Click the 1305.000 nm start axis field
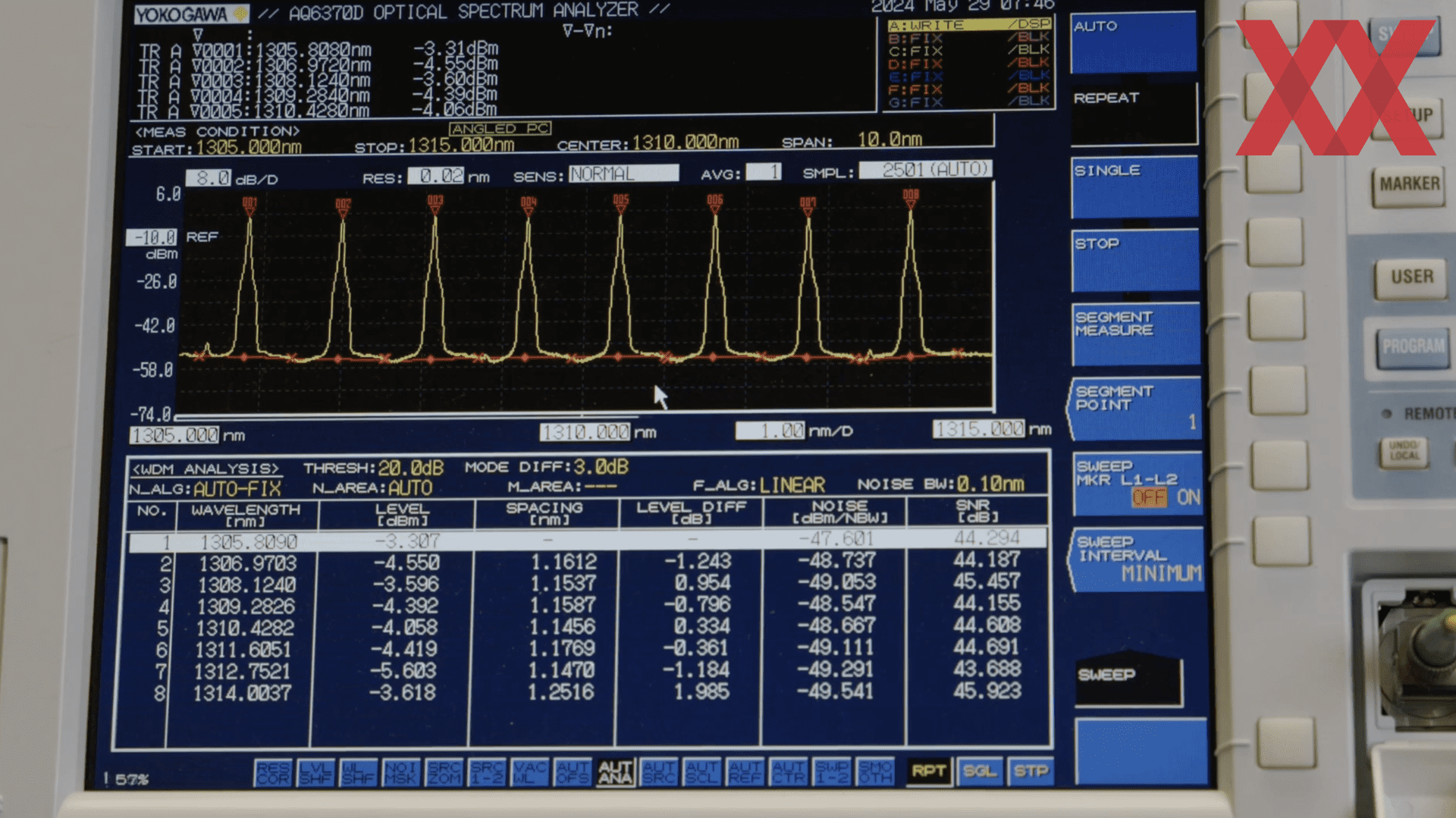The width and height of the screenshot is (1456, 818). click(x=174, y=435)
